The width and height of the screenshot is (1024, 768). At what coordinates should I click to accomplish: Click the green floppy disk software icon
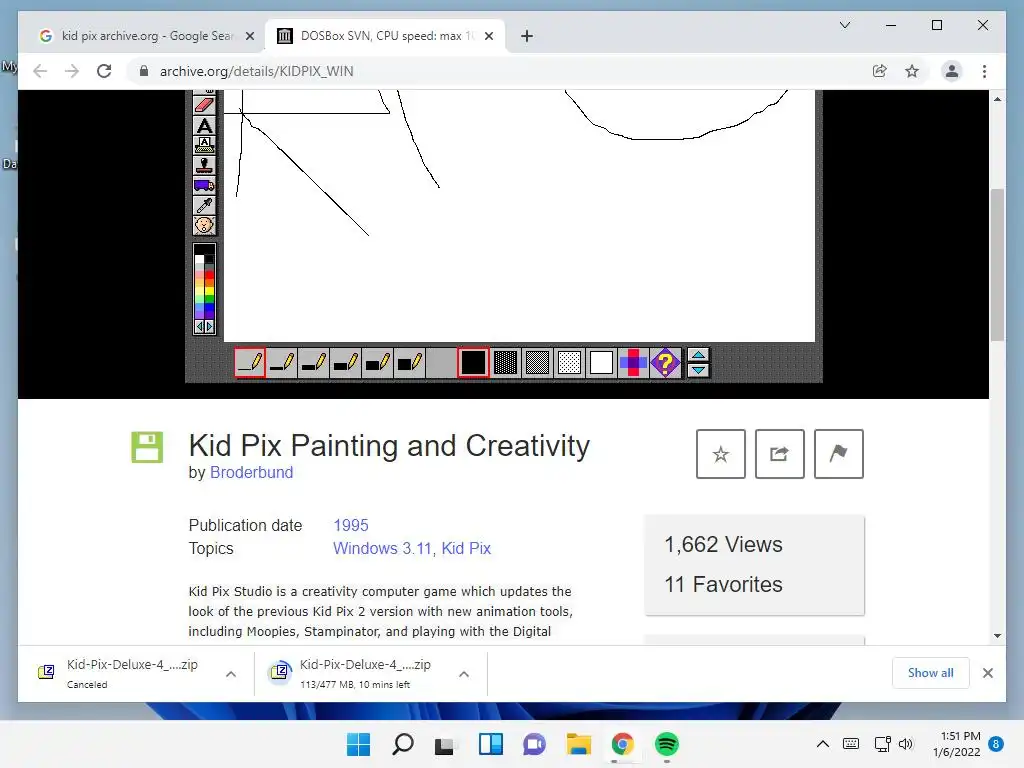tap(147, 447)
